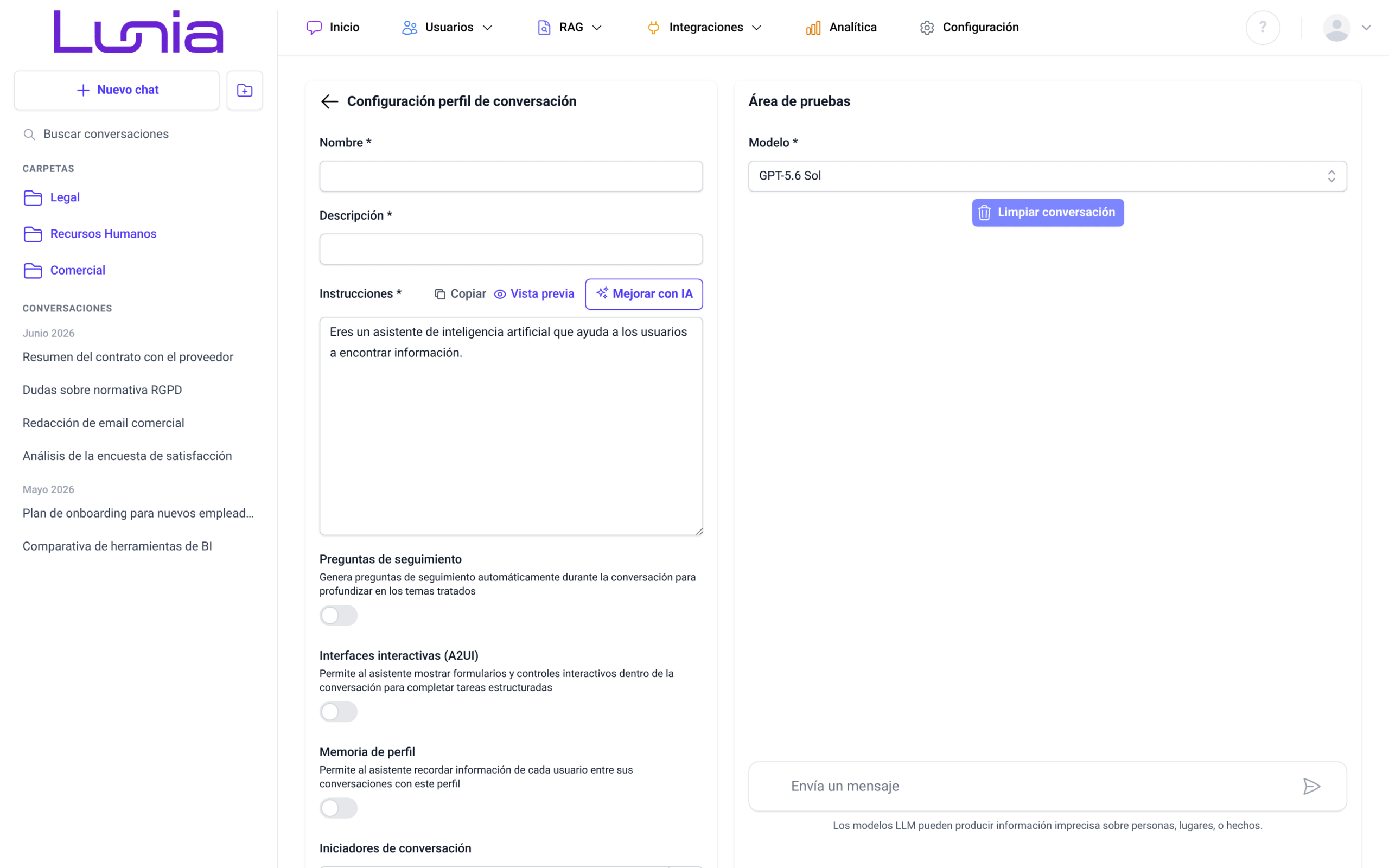This screenshot has width=1389, height=868.
Task: Open the user avatar menu
Action: click(1336, 28)
